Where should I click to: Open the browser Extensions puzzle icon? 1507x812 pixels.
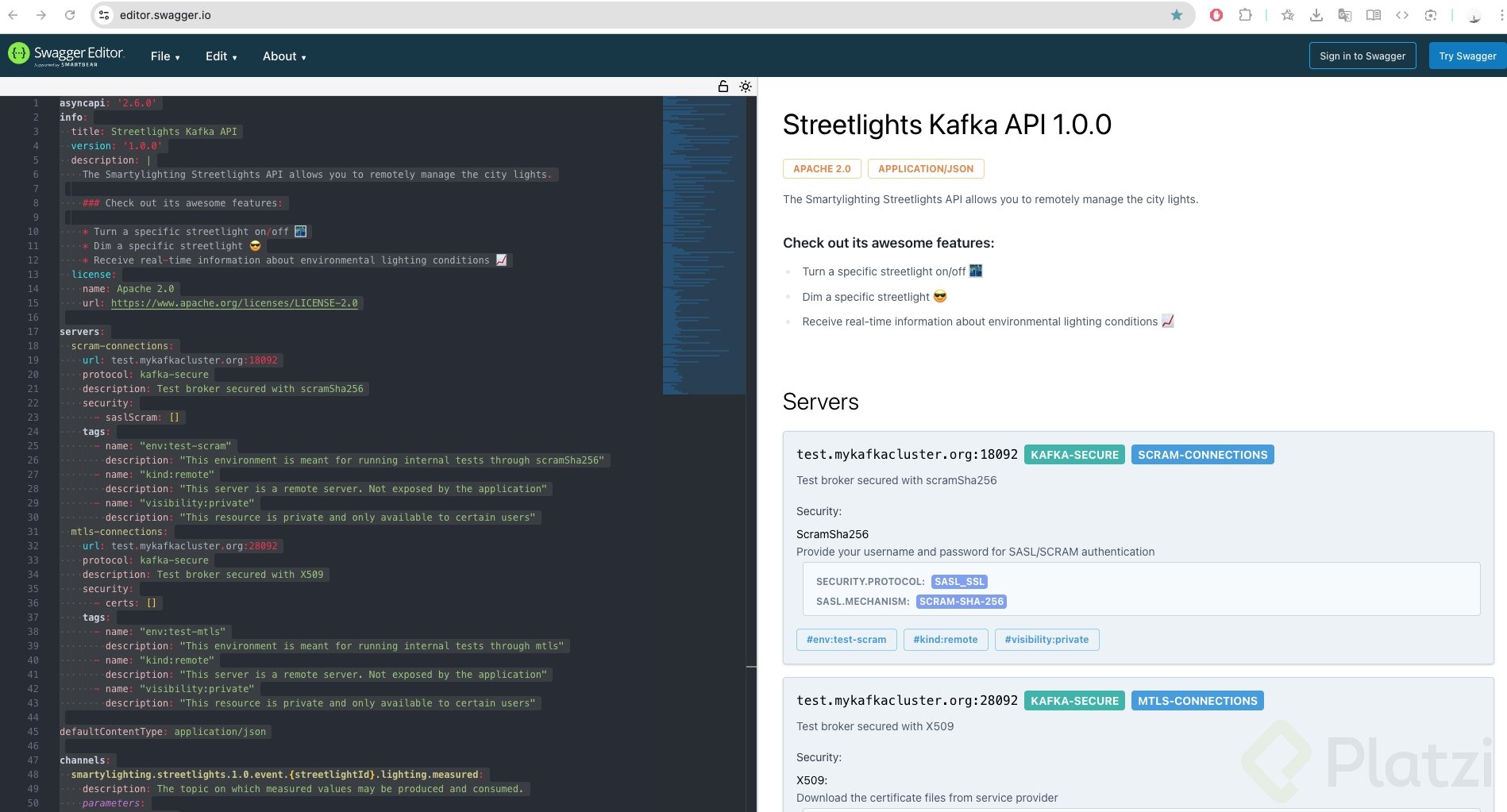click(x=1245, y=15)
